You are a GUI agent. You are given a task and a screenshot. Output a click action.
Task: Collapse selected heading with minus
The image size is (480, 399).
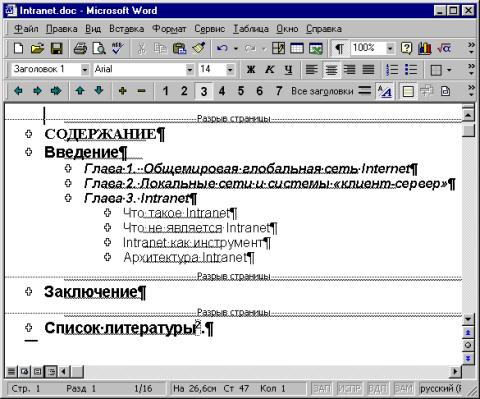point(142,90)
